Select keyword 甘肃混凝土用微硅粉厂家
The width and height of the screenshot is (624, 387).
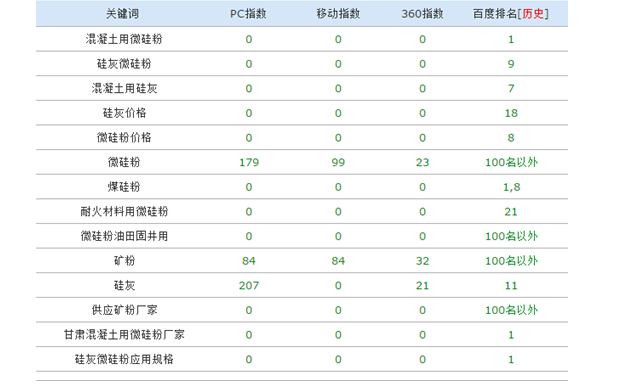point(124,335)
